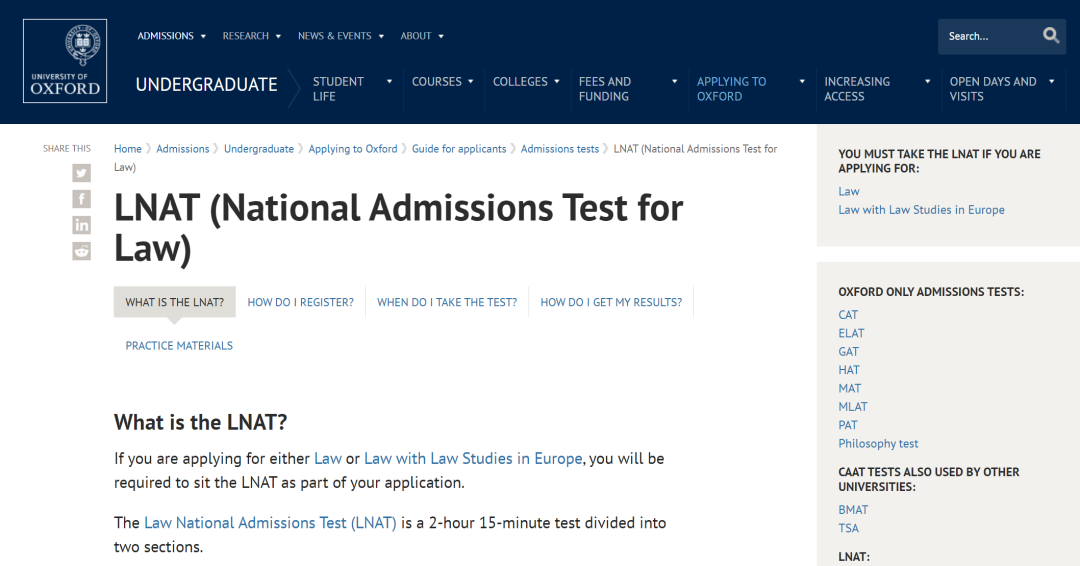Viewport: 1080px width, 566px height.
Task: Click the University of Oxford logo
Action: point(65,61)
